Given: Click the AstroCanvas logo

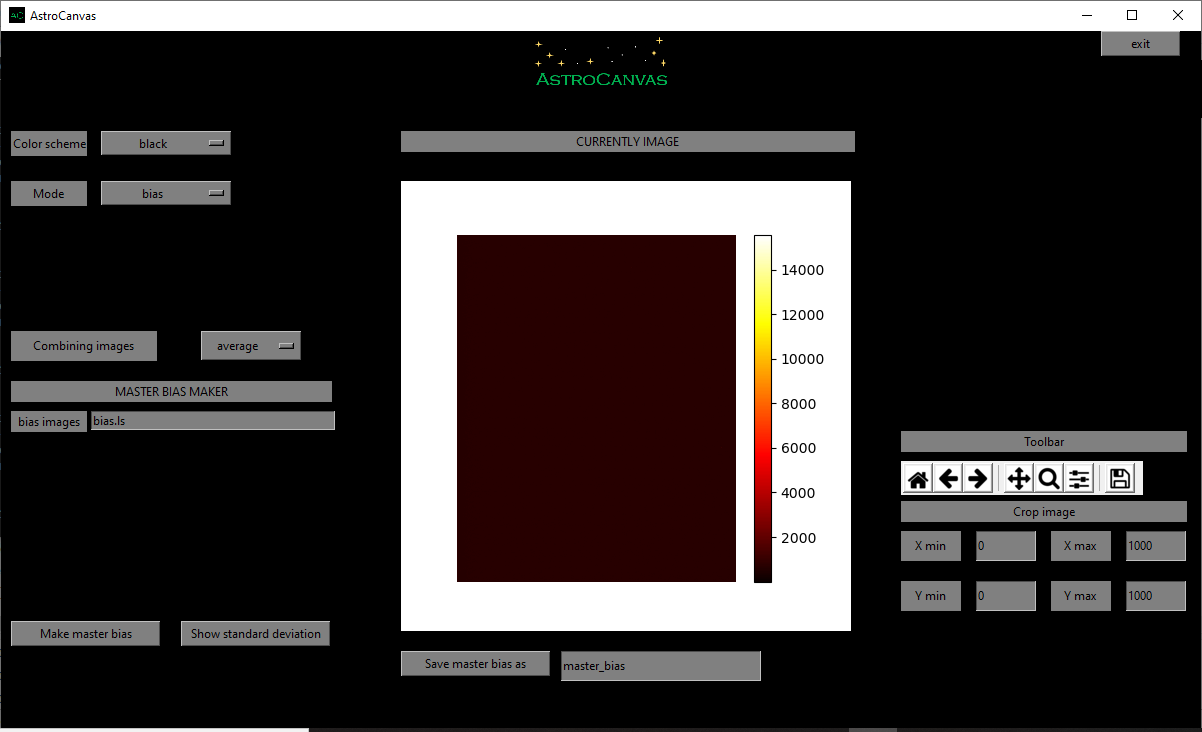Looking at the screenshot, I should point(601,62).
